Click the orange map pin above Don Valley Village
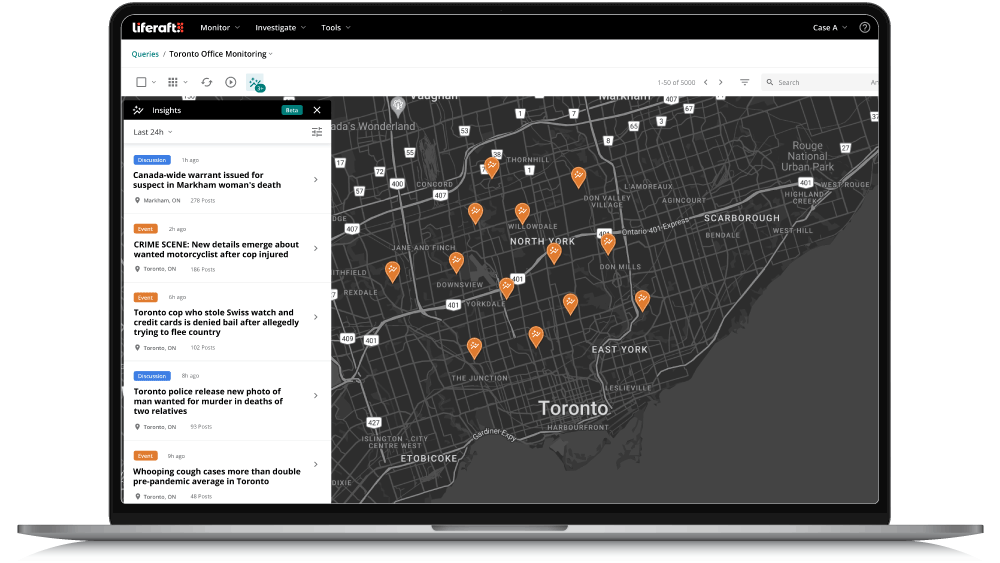The height and width of the screenshot is (563, 1000). 578,177
